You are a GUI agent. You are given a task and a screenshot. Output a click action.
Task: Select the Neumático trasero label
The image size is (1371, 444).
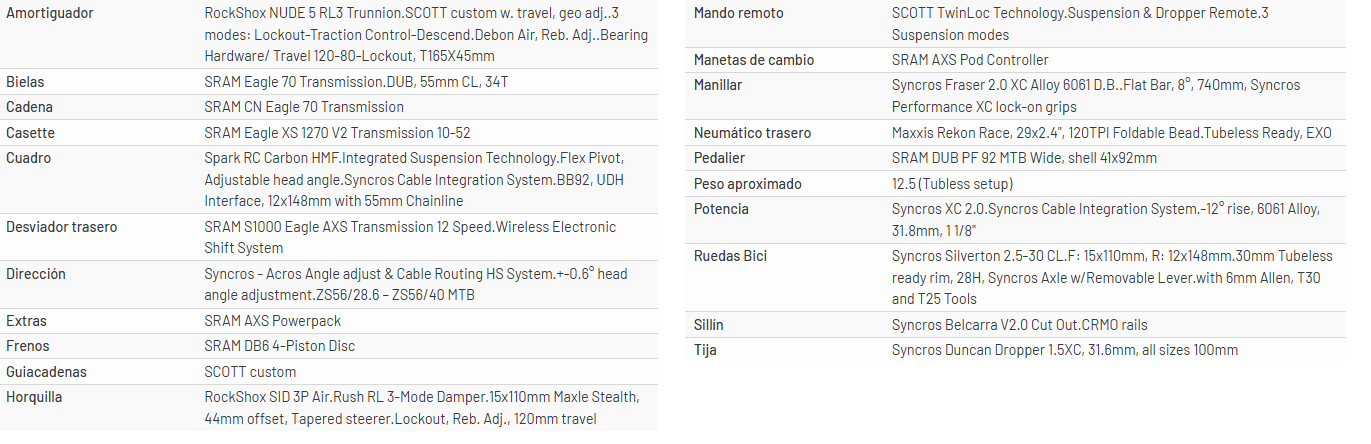[753, 133]
